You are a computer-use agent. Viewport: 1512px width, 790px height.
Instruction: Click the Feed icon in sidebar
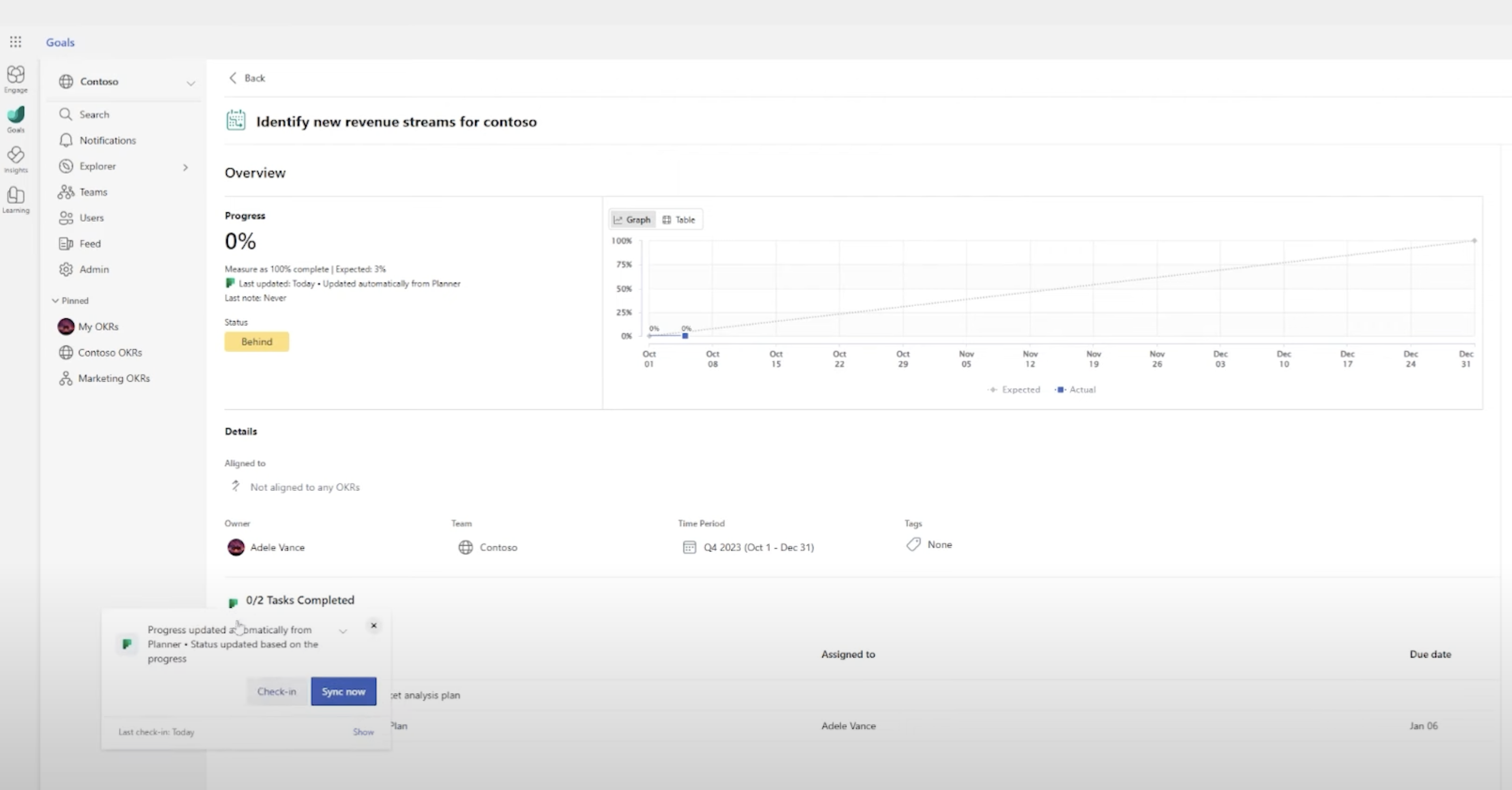pyautogui.click(x=66, y=243)
